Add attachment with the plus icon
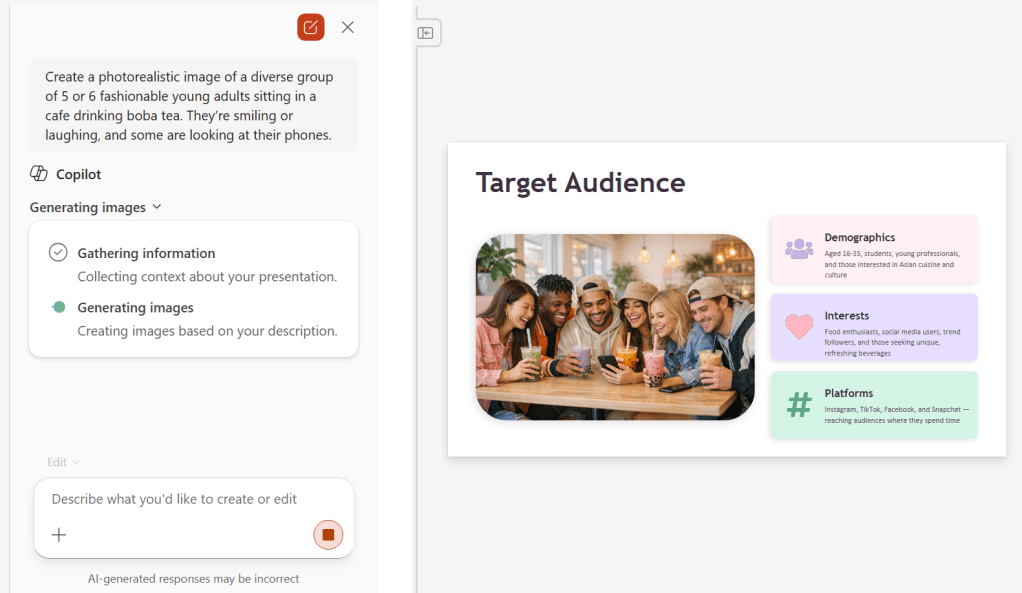The height and width of the screenshot is (593, 1022). 59,535
